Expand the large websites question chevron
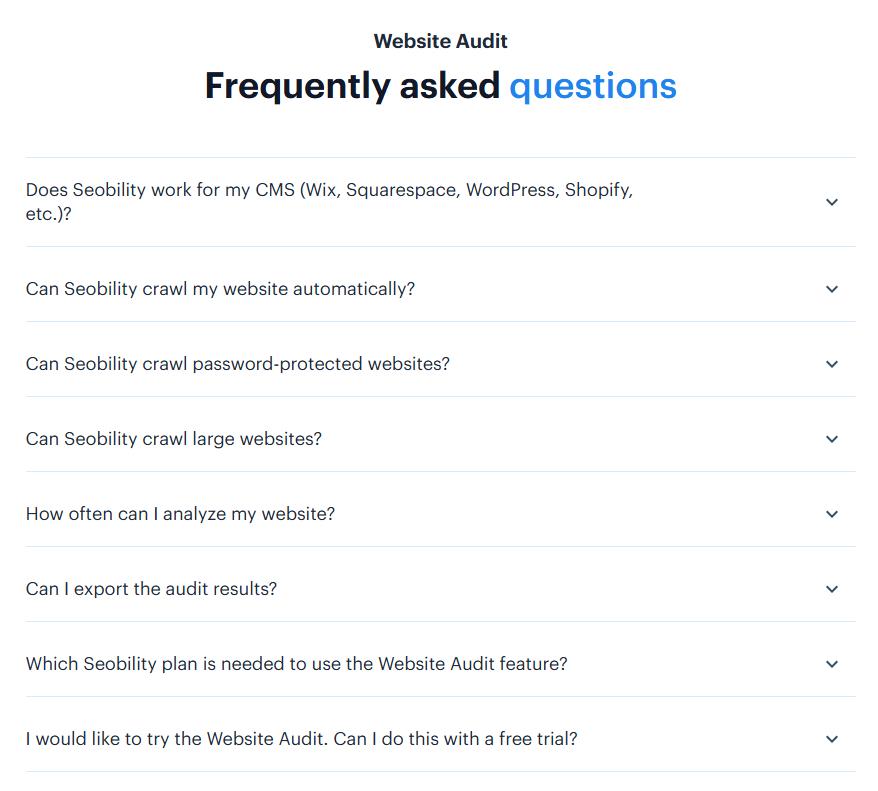Screen dimensions: 878x791 [x=832, y=439]
